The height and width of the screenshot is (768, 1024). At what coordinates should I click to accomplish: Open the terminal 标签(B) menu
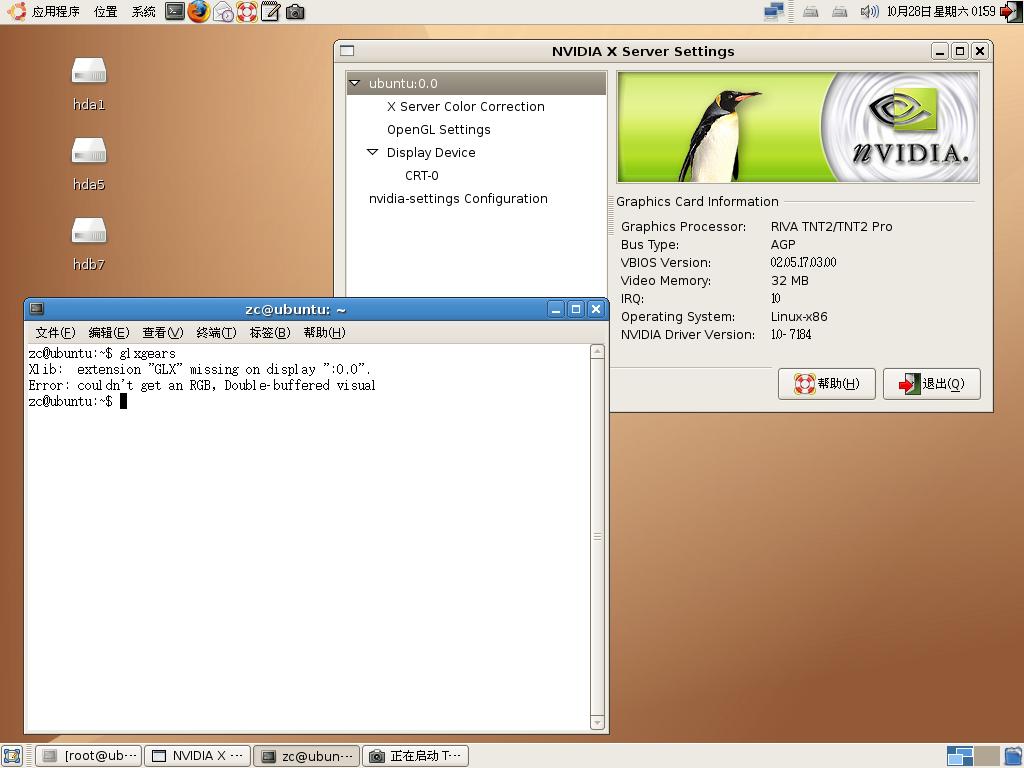270,332
